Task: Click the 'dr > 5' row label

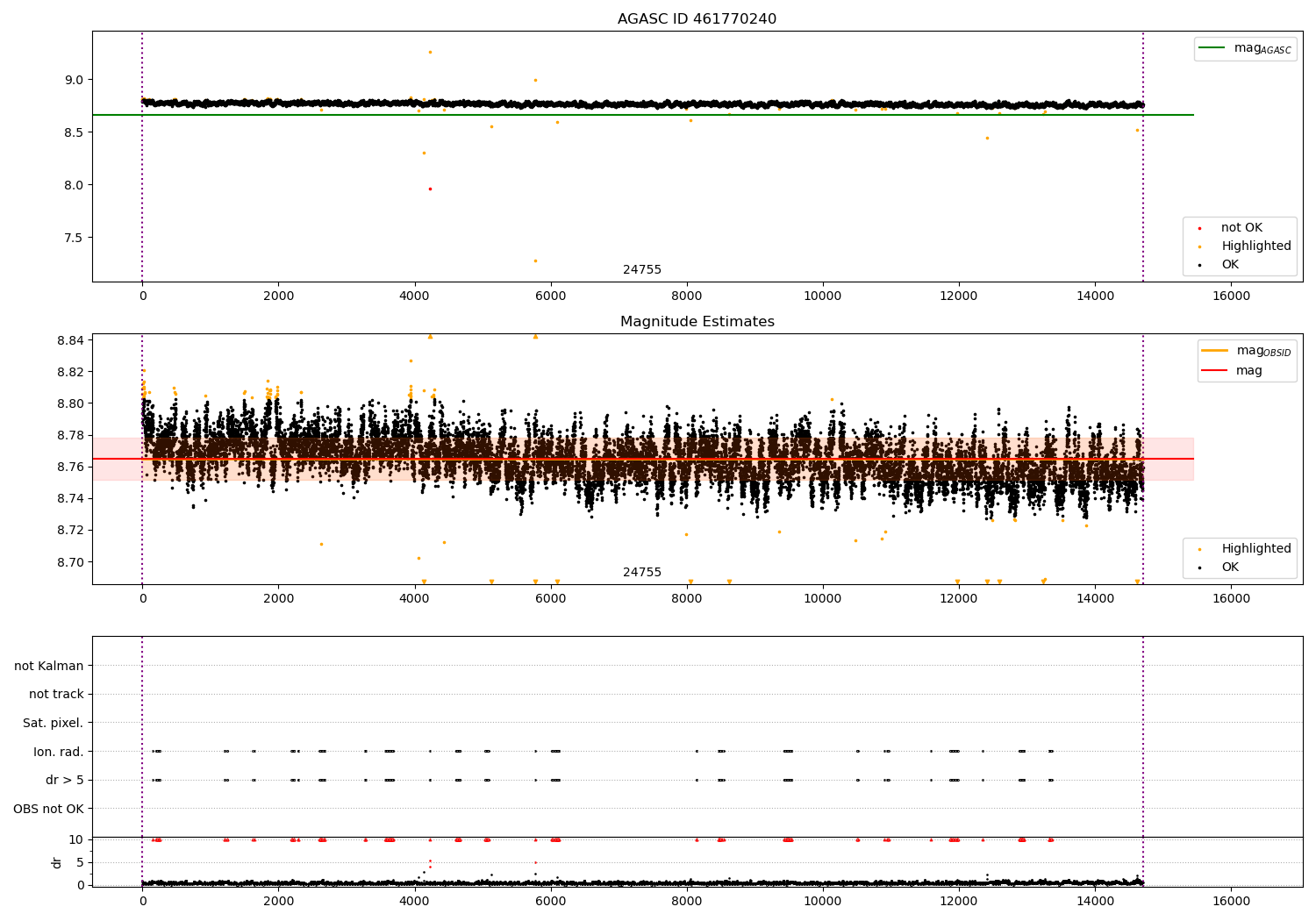Action: [65, 781]
